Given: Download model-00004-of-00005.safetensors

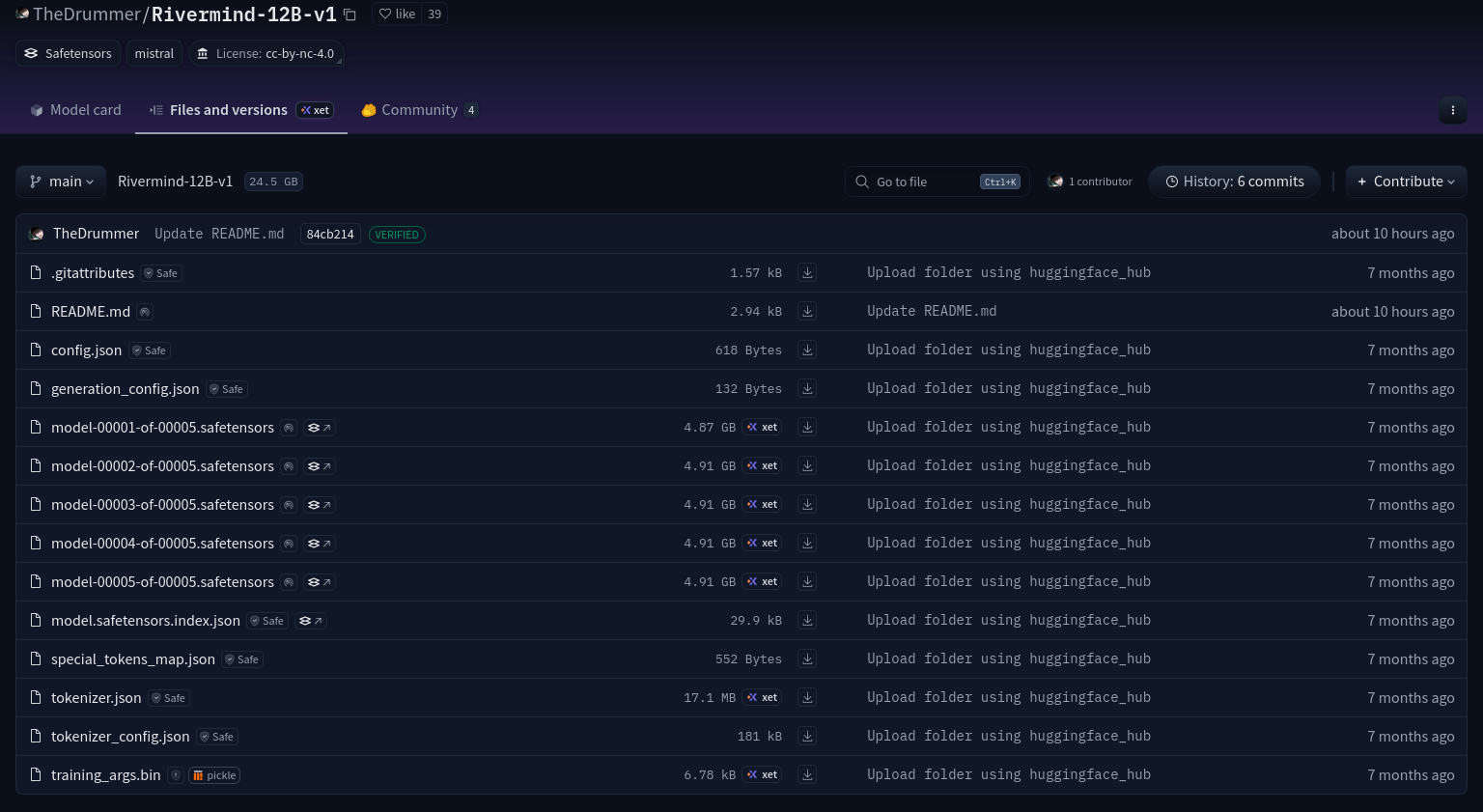Looking at the screenshot, I should click(807, 543).
